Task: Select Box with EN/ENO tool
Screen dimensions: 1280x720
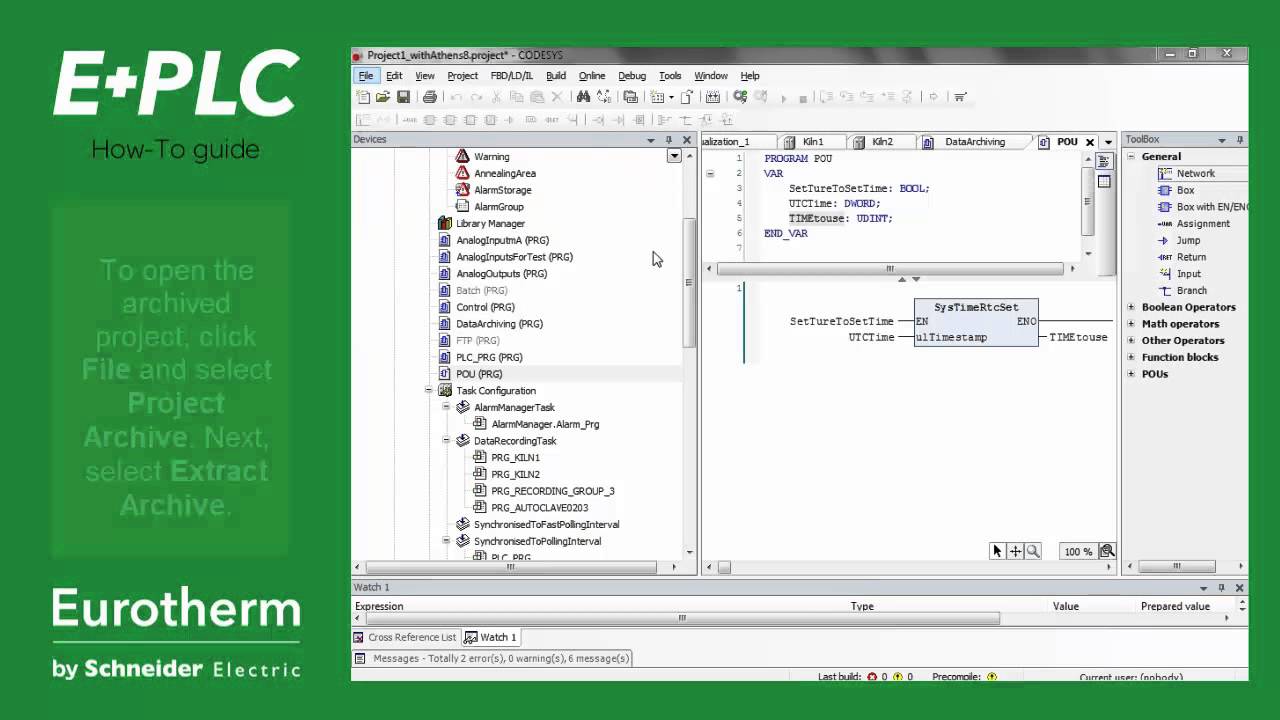Action: [1202, 207]
